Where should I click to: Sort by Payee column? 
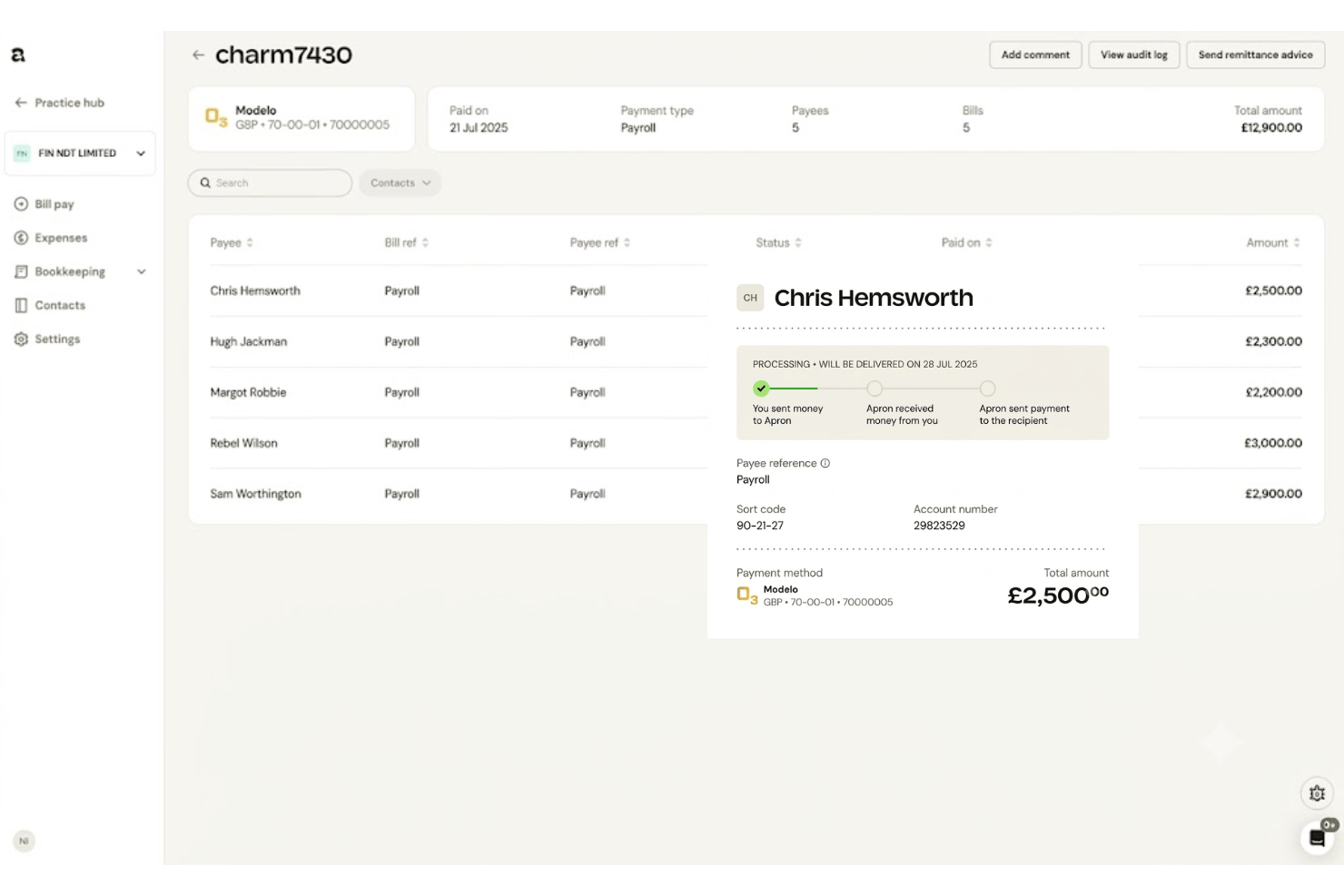coord(232,242)
